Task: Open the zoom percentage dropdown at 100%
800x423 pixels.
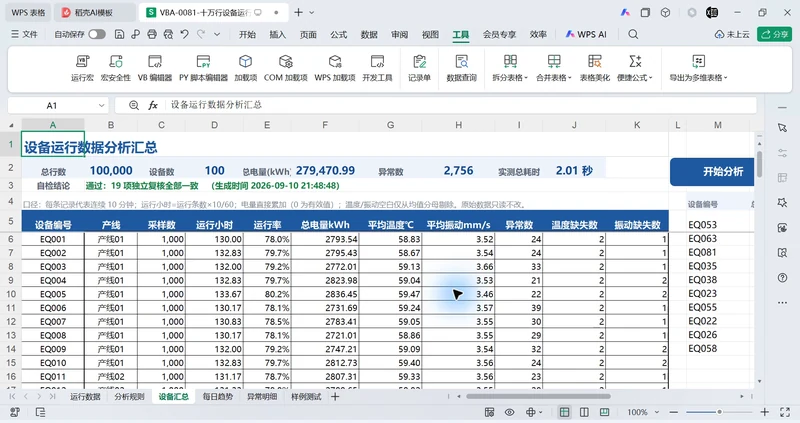Action: coord(657,412)
